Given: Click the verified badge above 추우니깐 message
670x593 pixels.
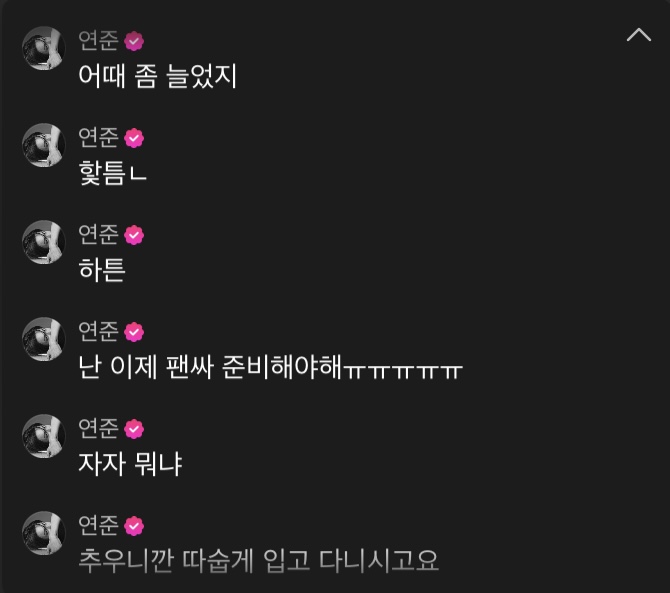Looking at the screenshot, I should click(x=134, y=526).
